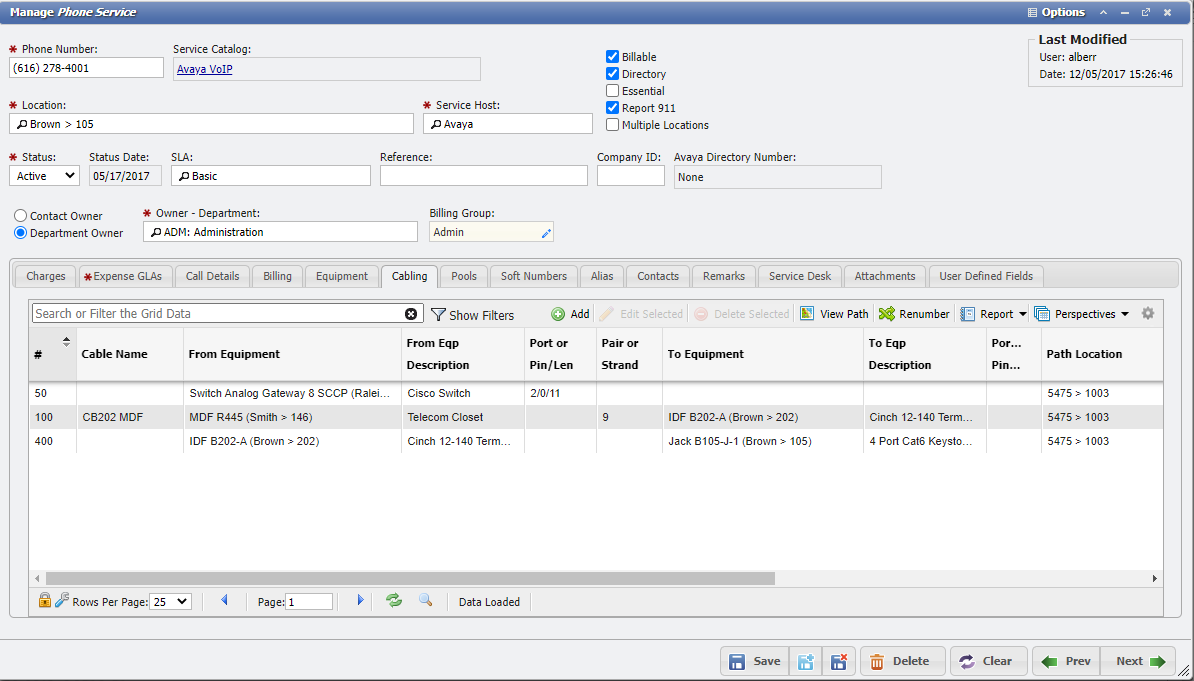
Task: Click the Owner Department lookup magnifier
Action: coord(155,232)
